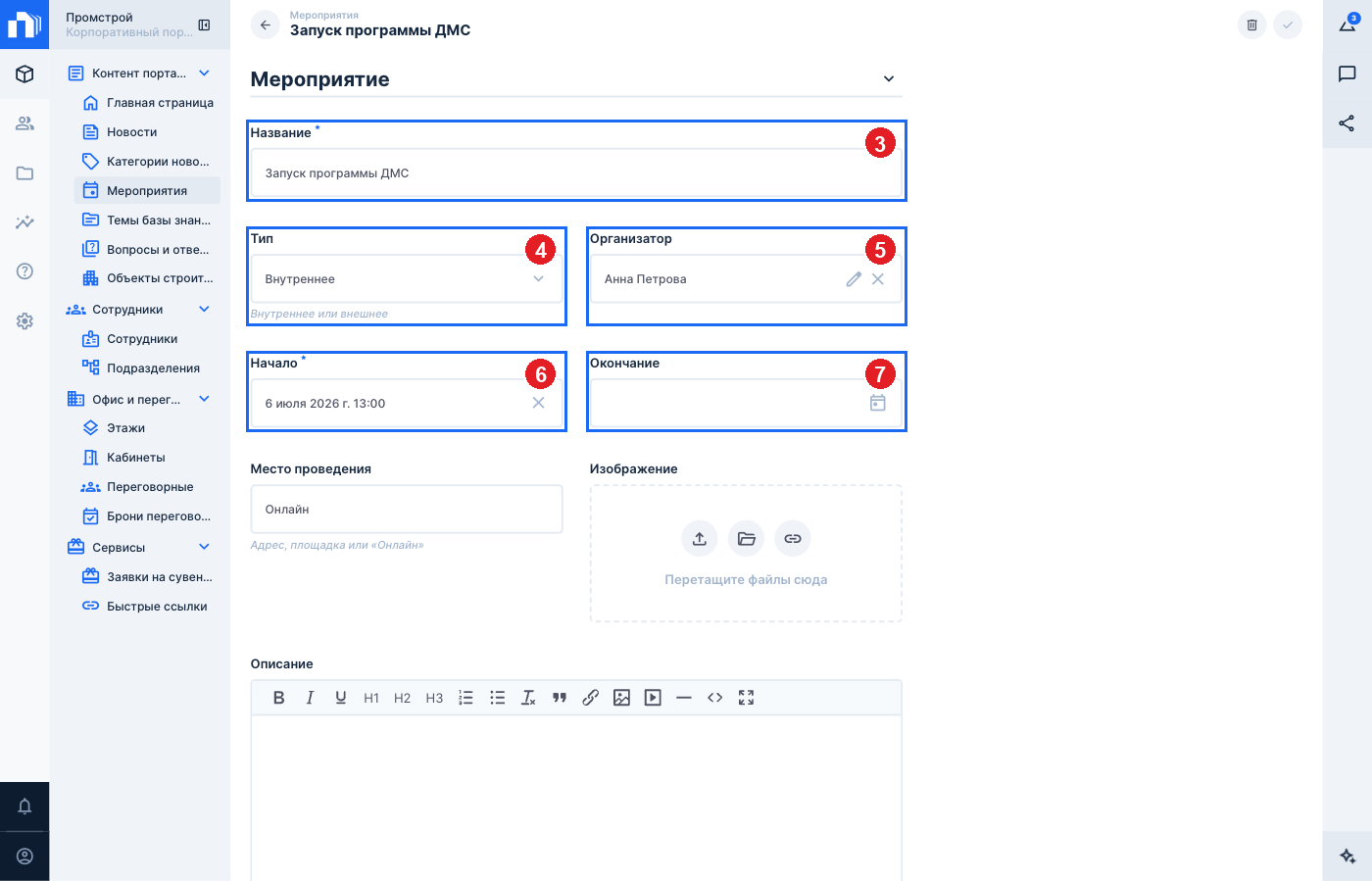Insert bulleted list in editor

click(x=497, y=698)
